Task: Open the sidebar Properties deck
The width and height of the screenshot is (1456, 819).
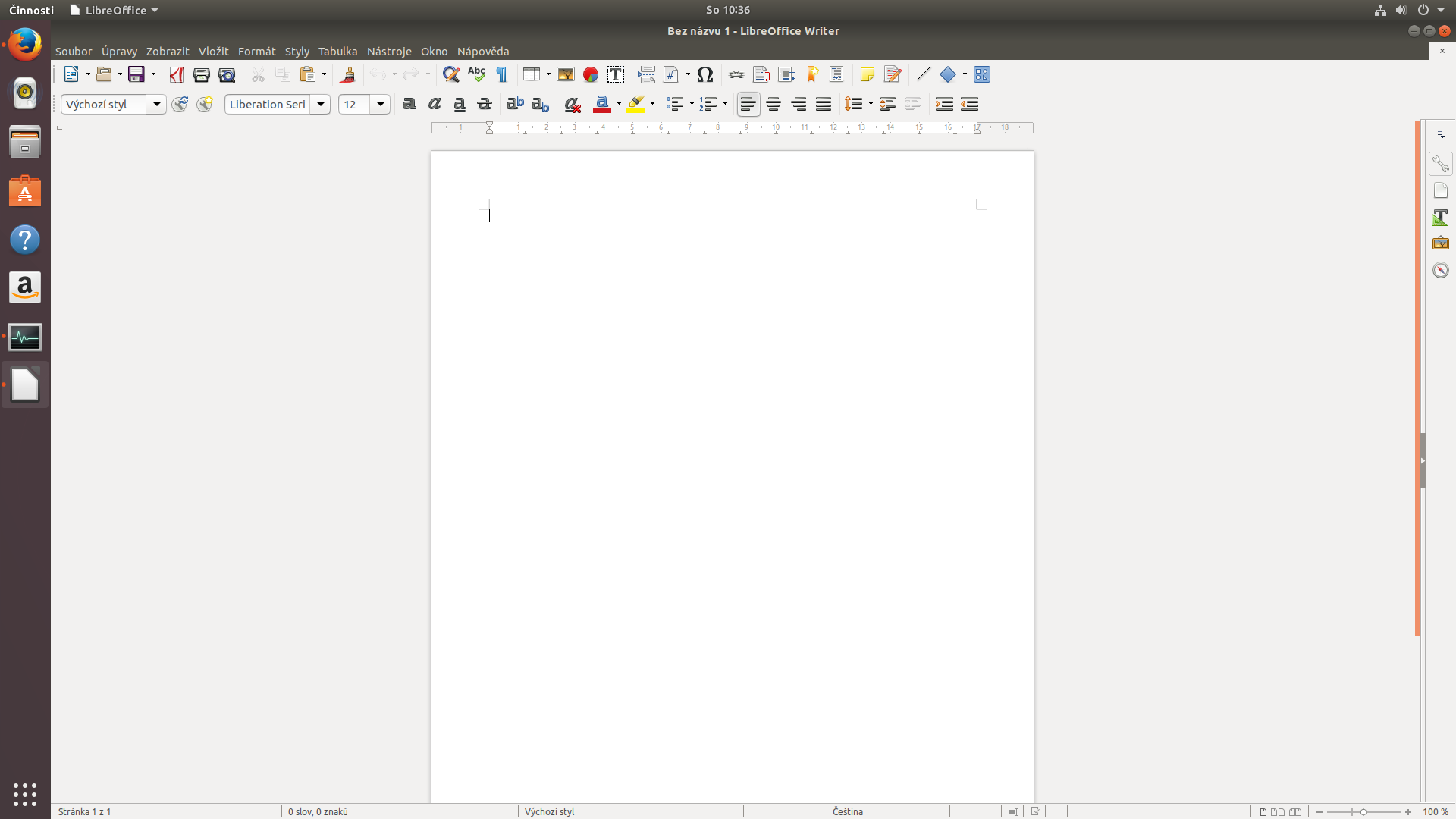Action: click(1441, 164)
